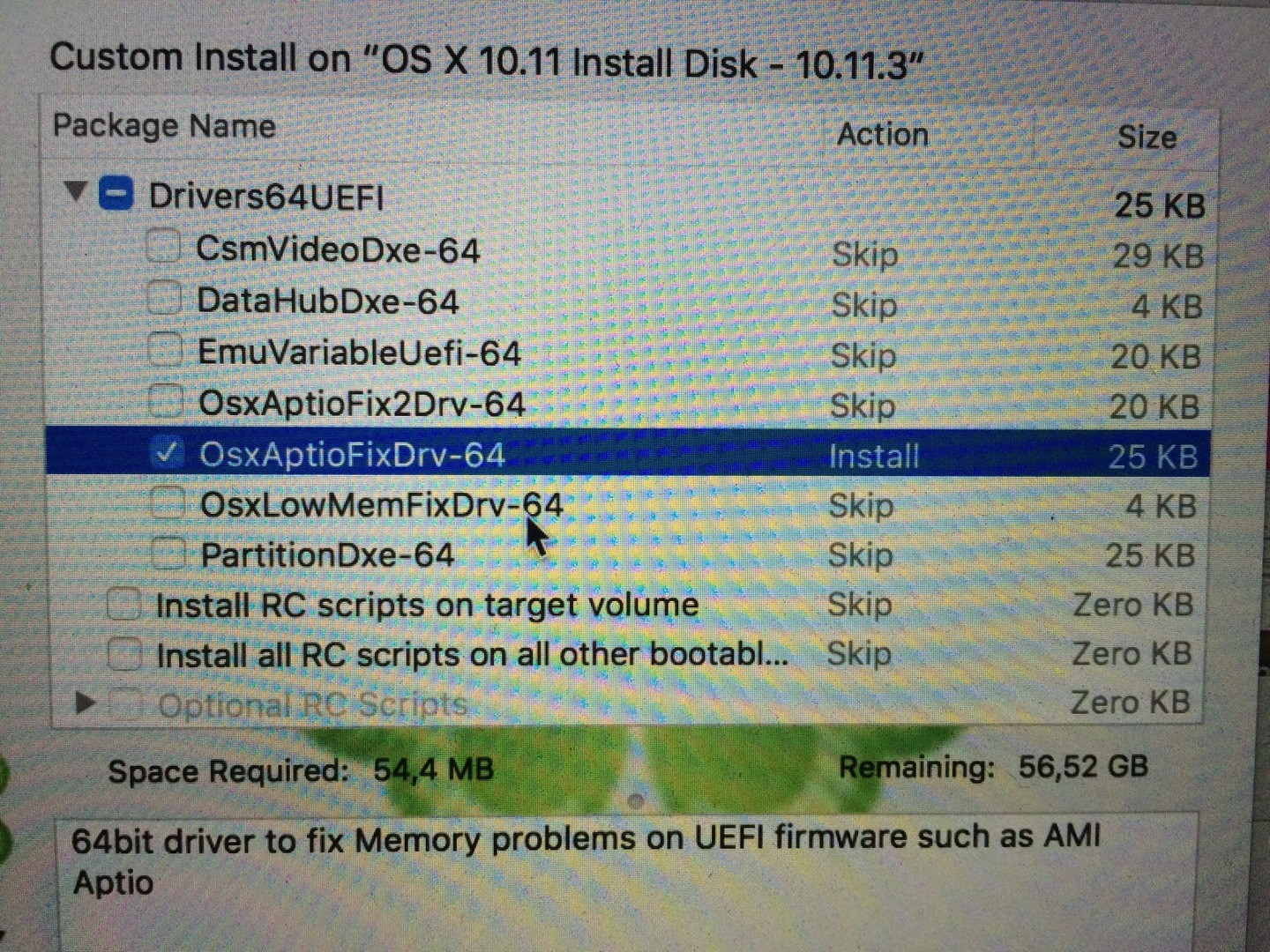The image size is (1270, 952).
Task: Uncheck the OsxAptioFixDrv-64 checkbox
Action: click(167, 453)
